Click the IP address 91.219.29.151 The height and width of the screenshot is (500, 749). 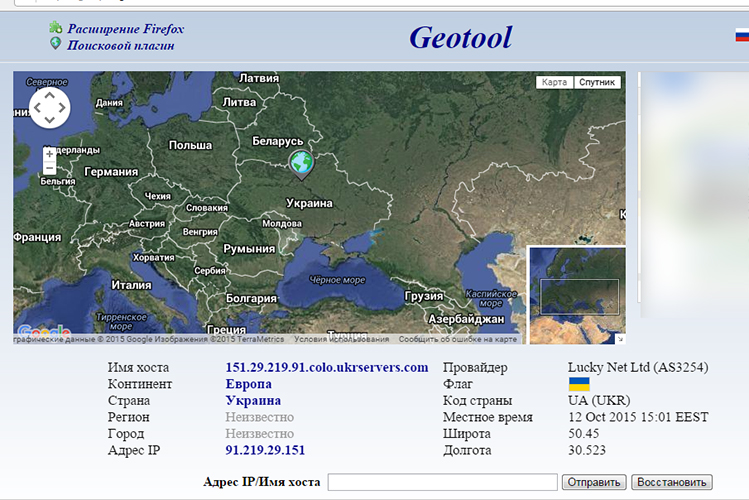[265, 450]
